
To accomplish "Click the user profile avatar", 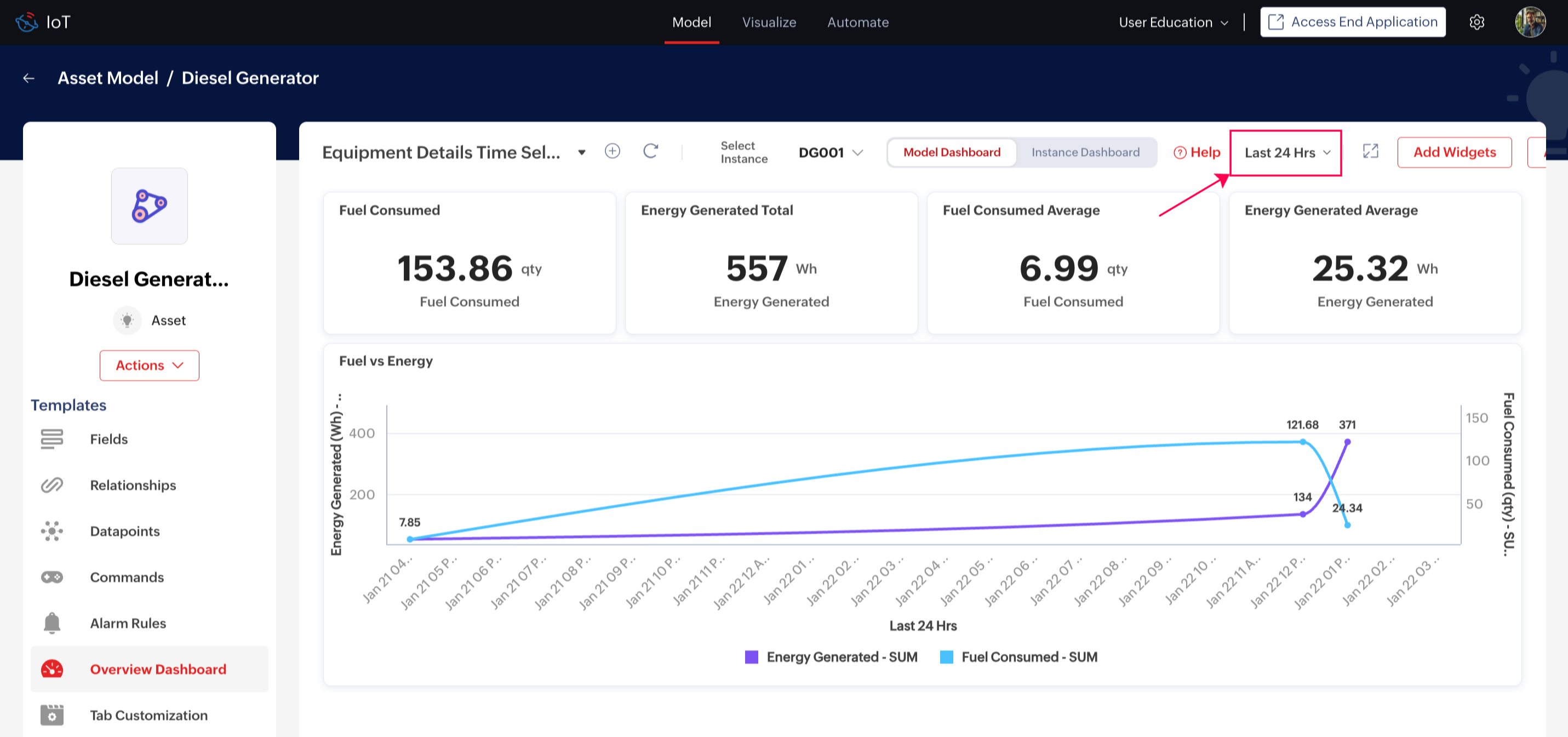I will 1529,22.
